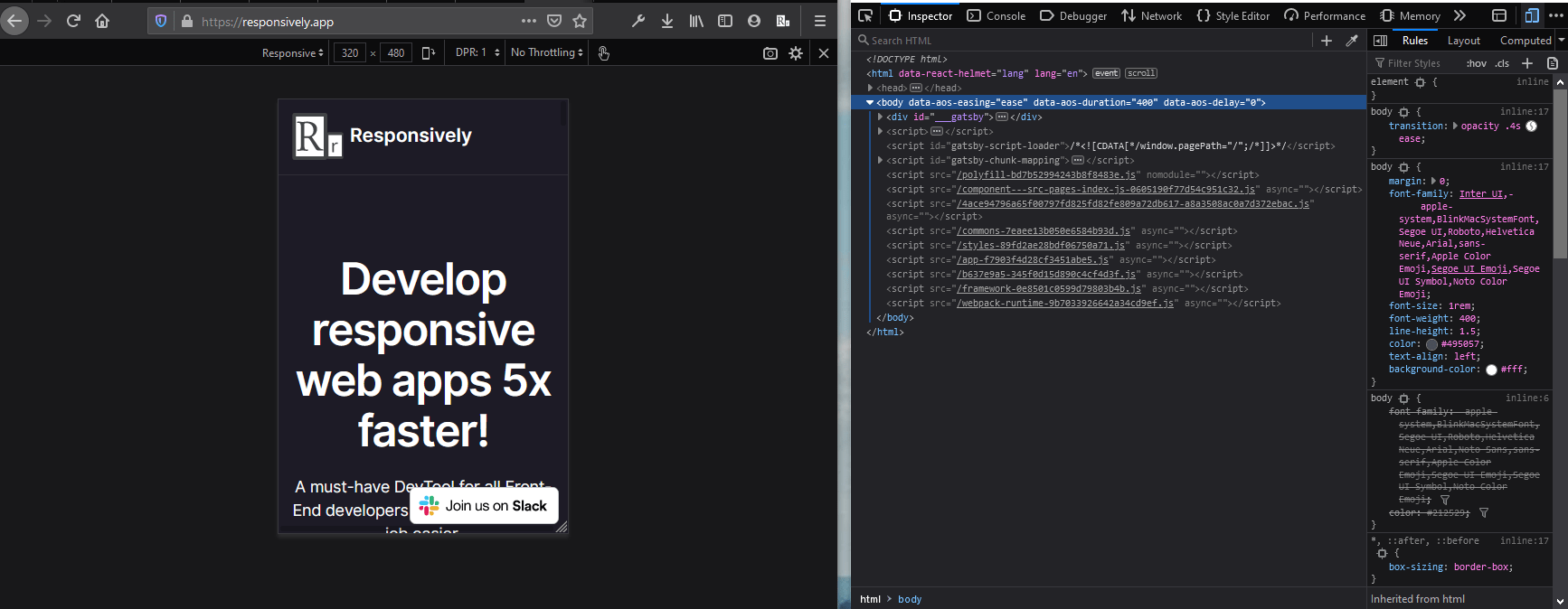
Task: Open Firefox account menu
Action: 754,21
